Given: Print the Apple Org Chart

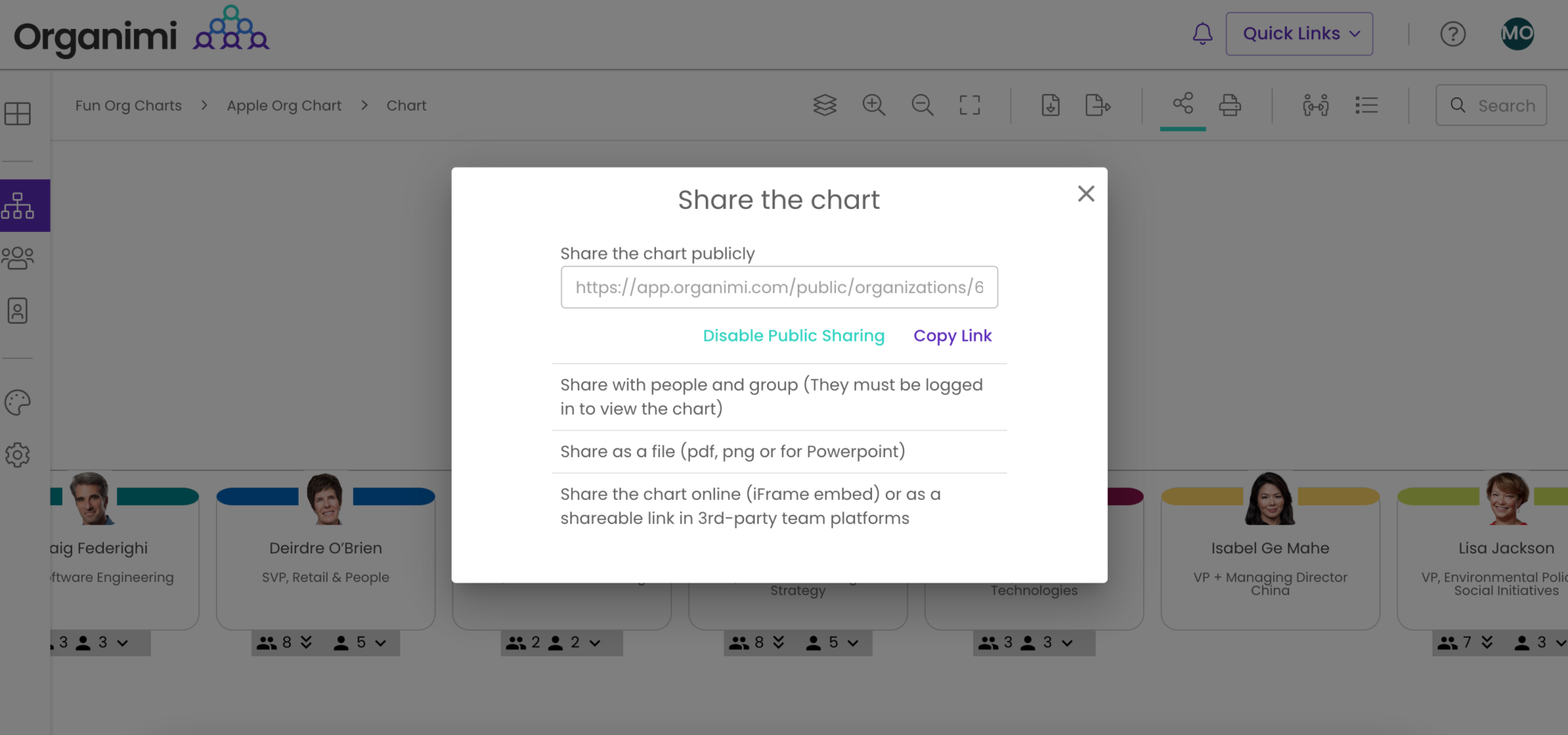Looking at the screenshot, I should click(x=1230, y=105).
